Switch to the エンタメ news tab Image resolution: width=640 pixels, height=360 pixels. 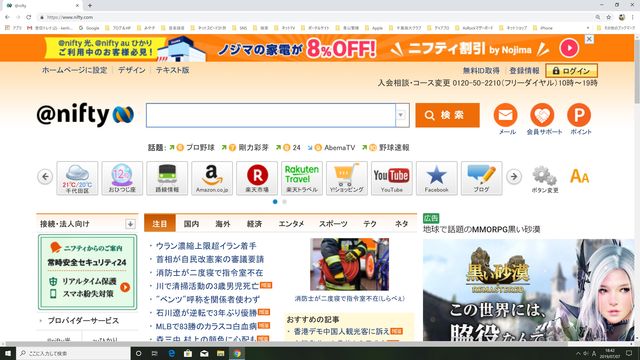(291, 223)
